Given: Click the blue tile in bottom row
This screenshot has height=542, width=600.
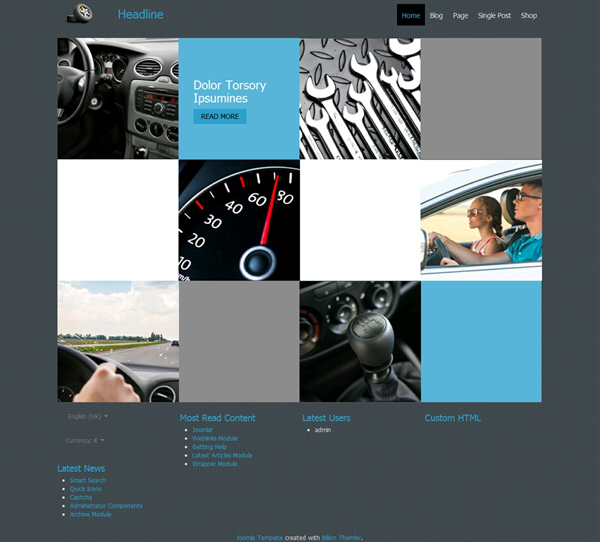Looking at the screenshot, I should pyautogui.click(x=481, y=341).
